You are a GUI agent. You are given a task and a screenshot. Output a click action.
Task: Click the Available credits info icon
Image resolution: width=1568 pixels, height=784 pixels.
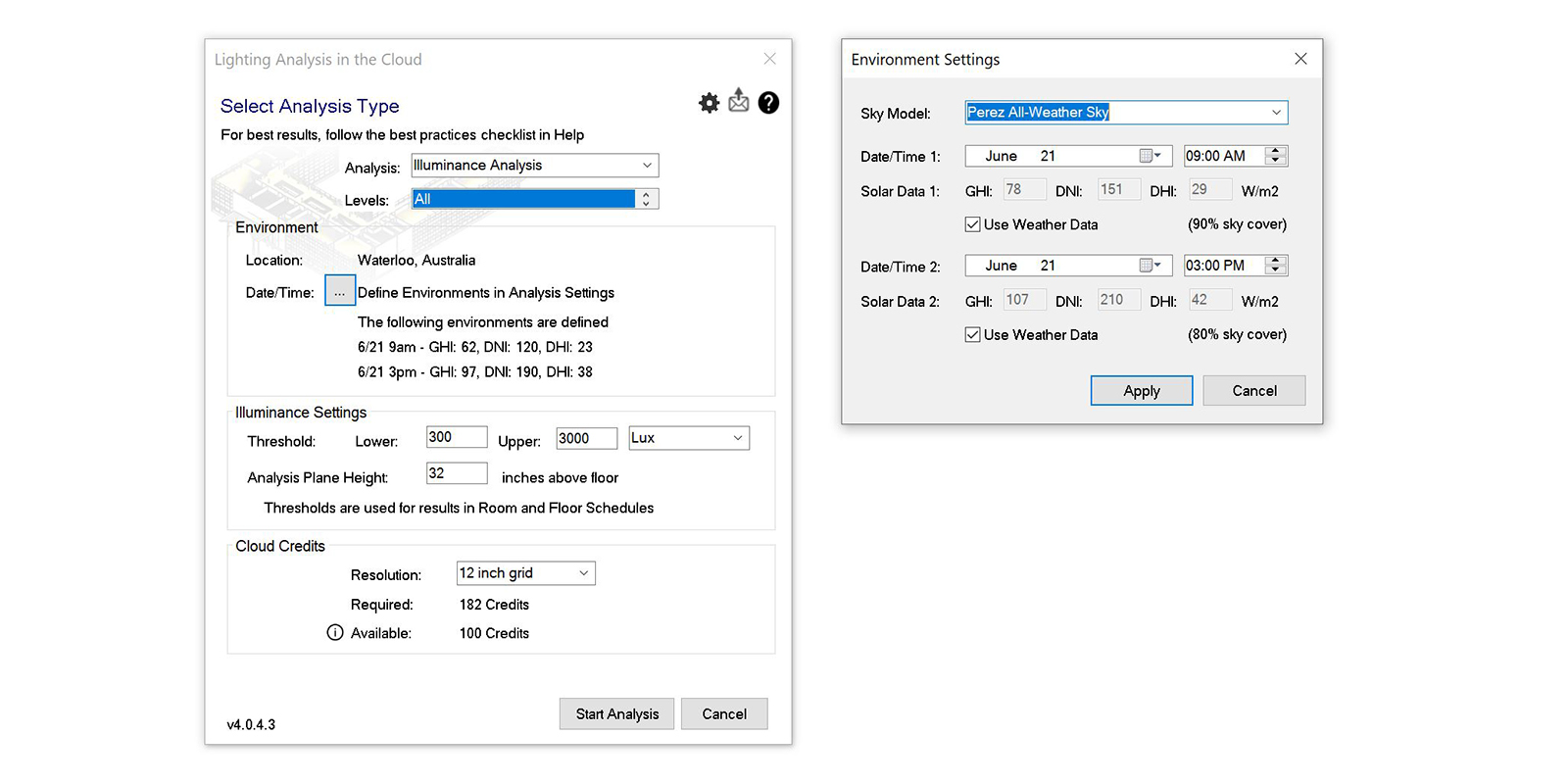point(335,633)
